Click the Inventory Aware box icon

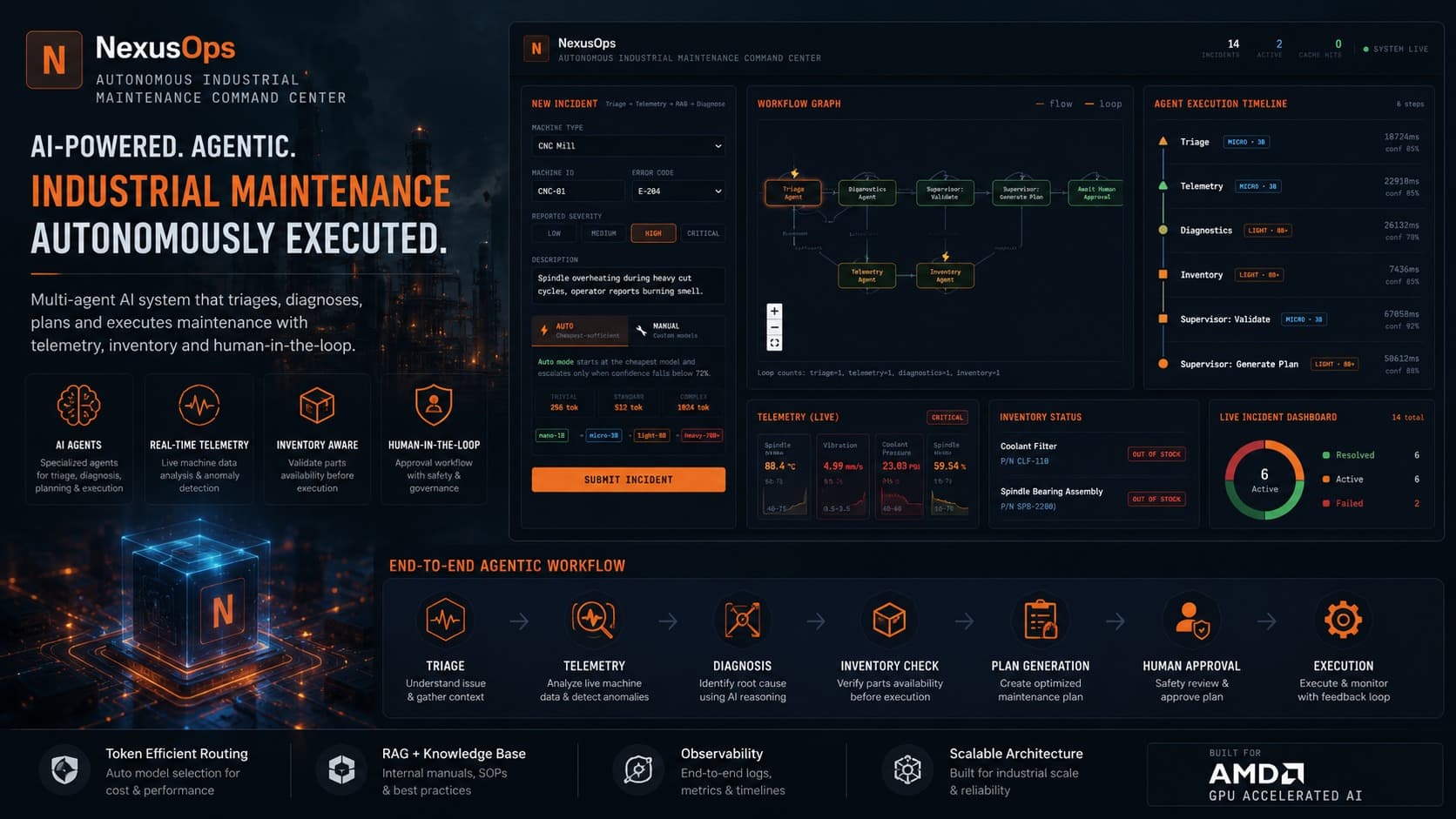pyautogui.click(x=317, y=405)
